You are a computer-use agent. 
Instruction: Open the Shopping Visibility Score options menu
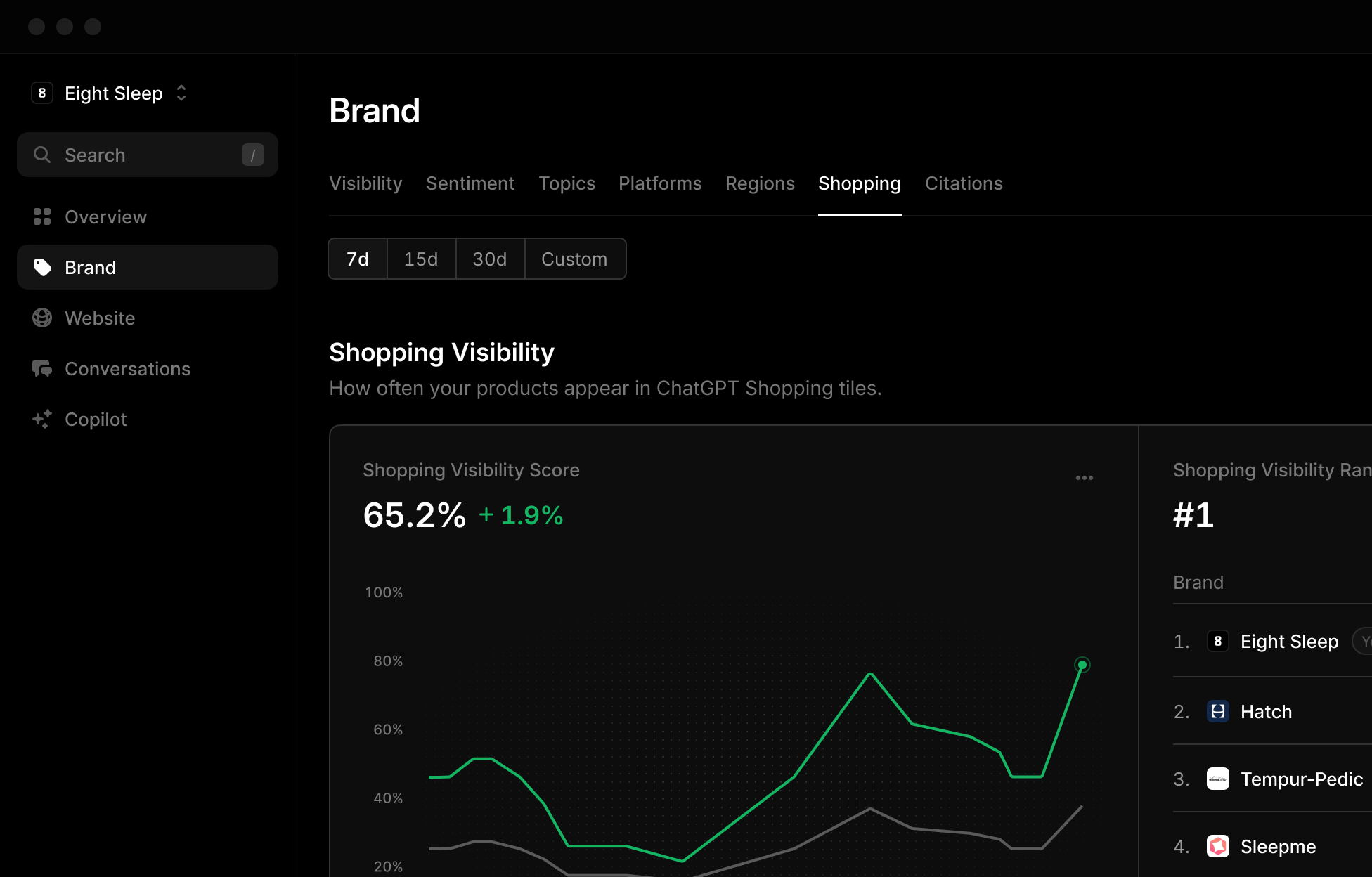click(x=1085, y=477)
